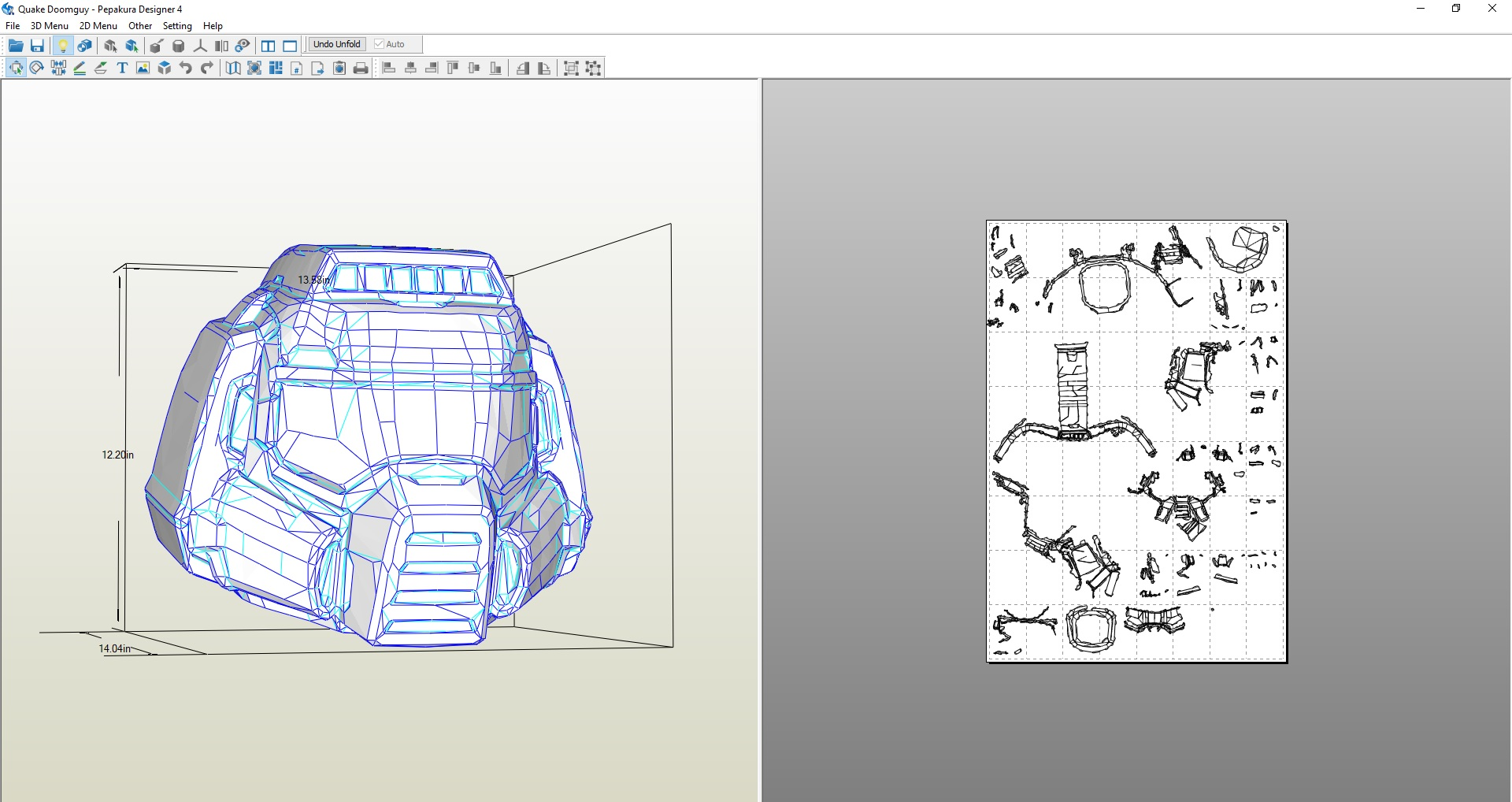The width and height of the screenshot is (1512, 802).
Task: Toggle the light bulb lighting icon
Action: (63, 46)
